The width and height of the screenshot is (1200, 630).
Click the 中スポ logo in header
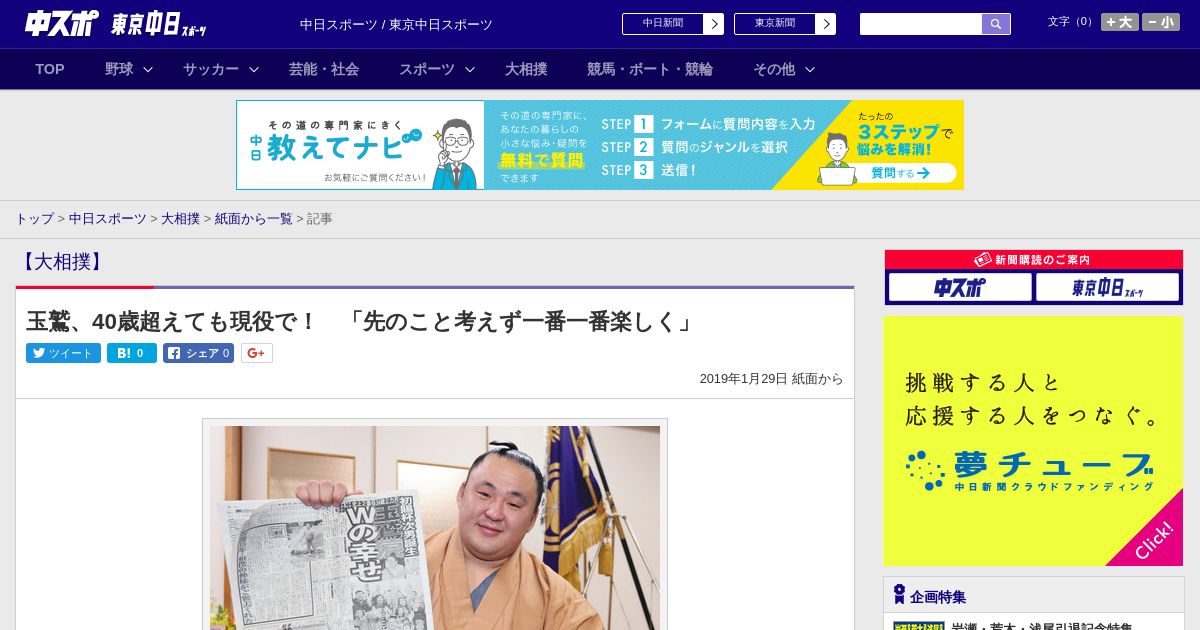[x=61, y=23]
